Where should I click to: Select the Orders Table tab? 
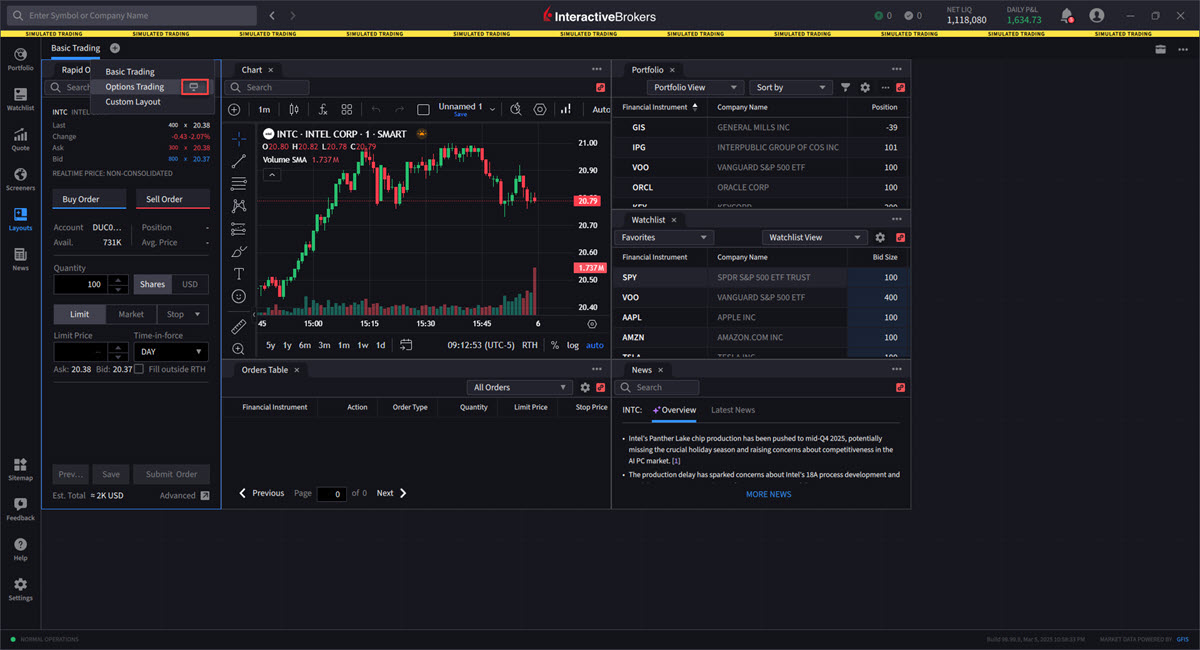tap(265, 370)
